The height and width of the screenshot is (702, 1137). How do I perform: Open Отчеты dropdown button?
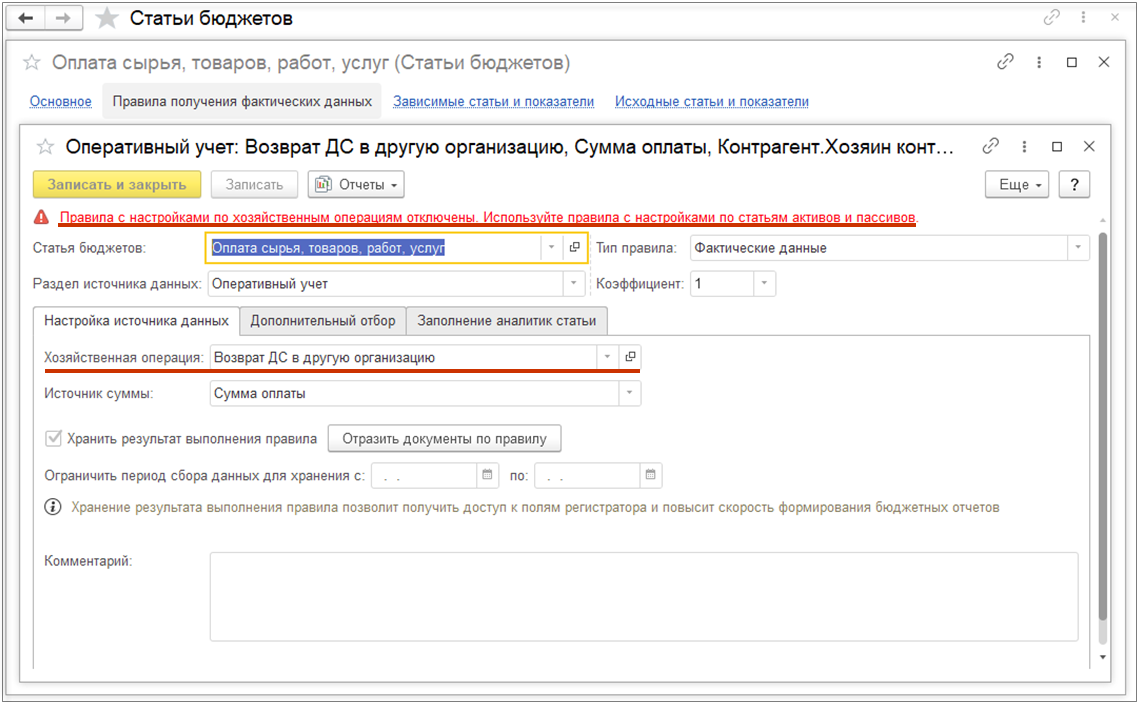pos(356,184)
